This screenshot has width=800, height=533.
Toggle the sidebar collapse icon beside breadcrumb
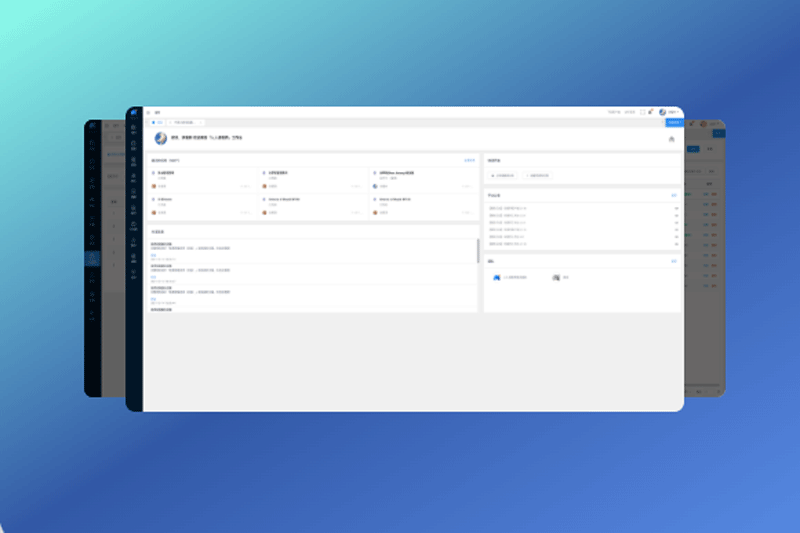pos(148,113)
